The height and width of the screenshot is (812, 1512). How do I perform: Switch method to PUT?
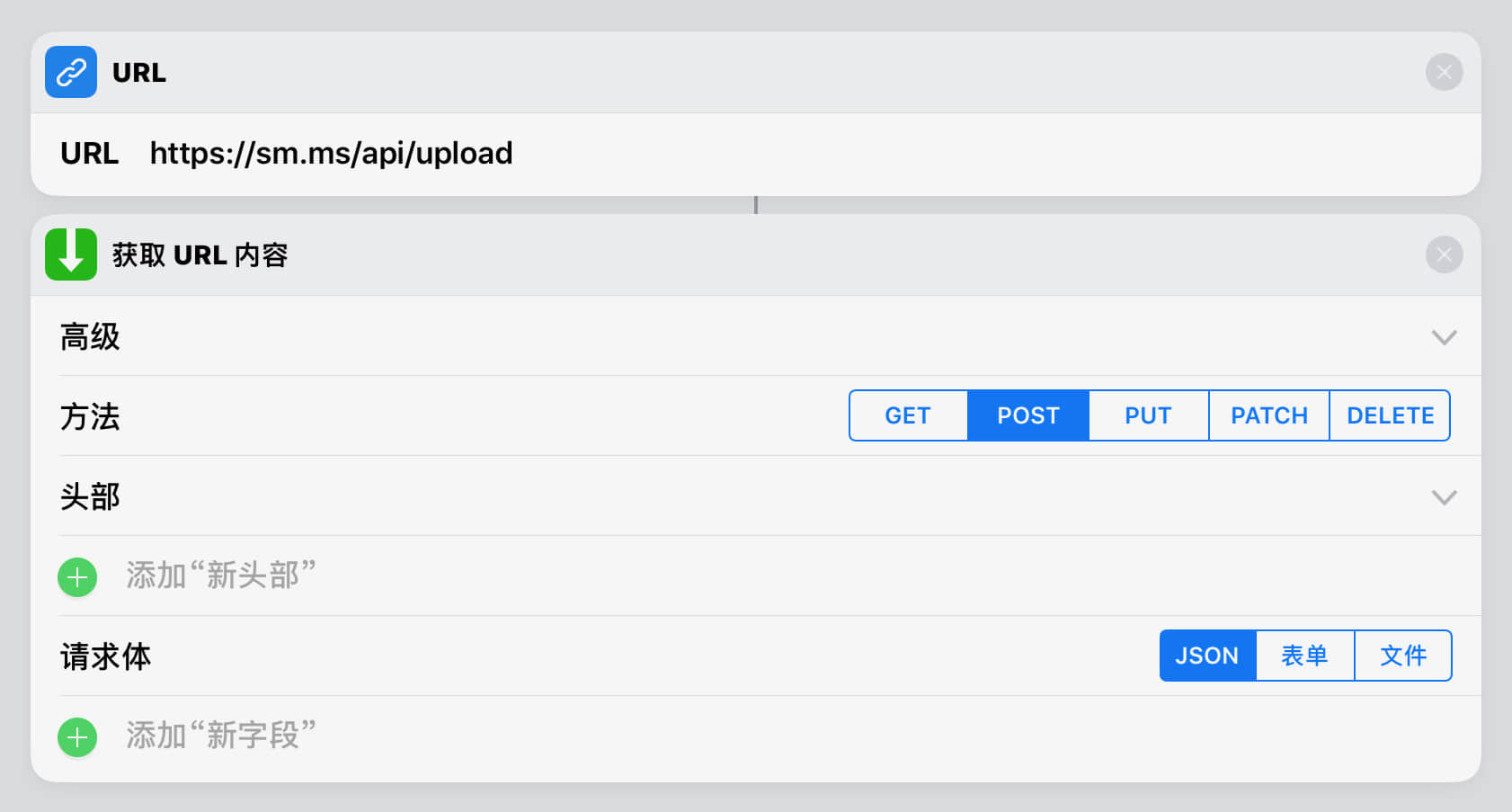1148,415
